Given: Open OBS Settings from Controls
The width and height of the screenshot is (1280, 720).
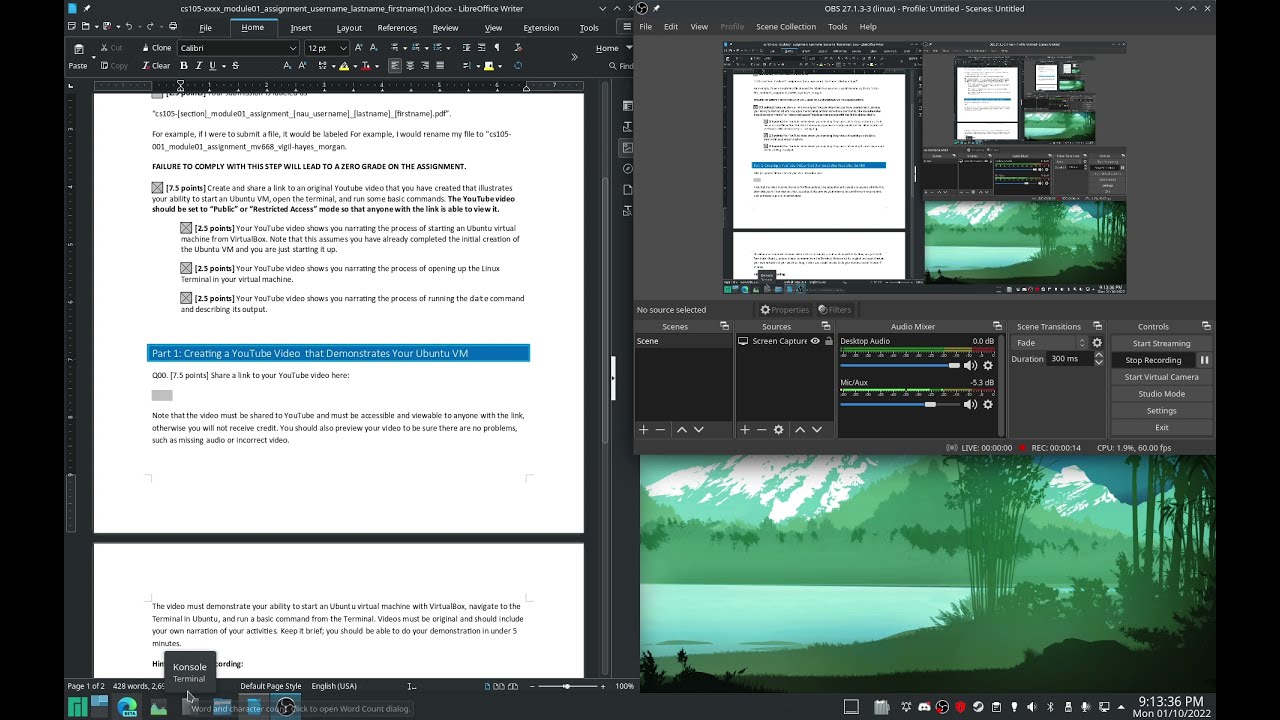Looking at the screenshot, I should click(x=1161, y=411).
